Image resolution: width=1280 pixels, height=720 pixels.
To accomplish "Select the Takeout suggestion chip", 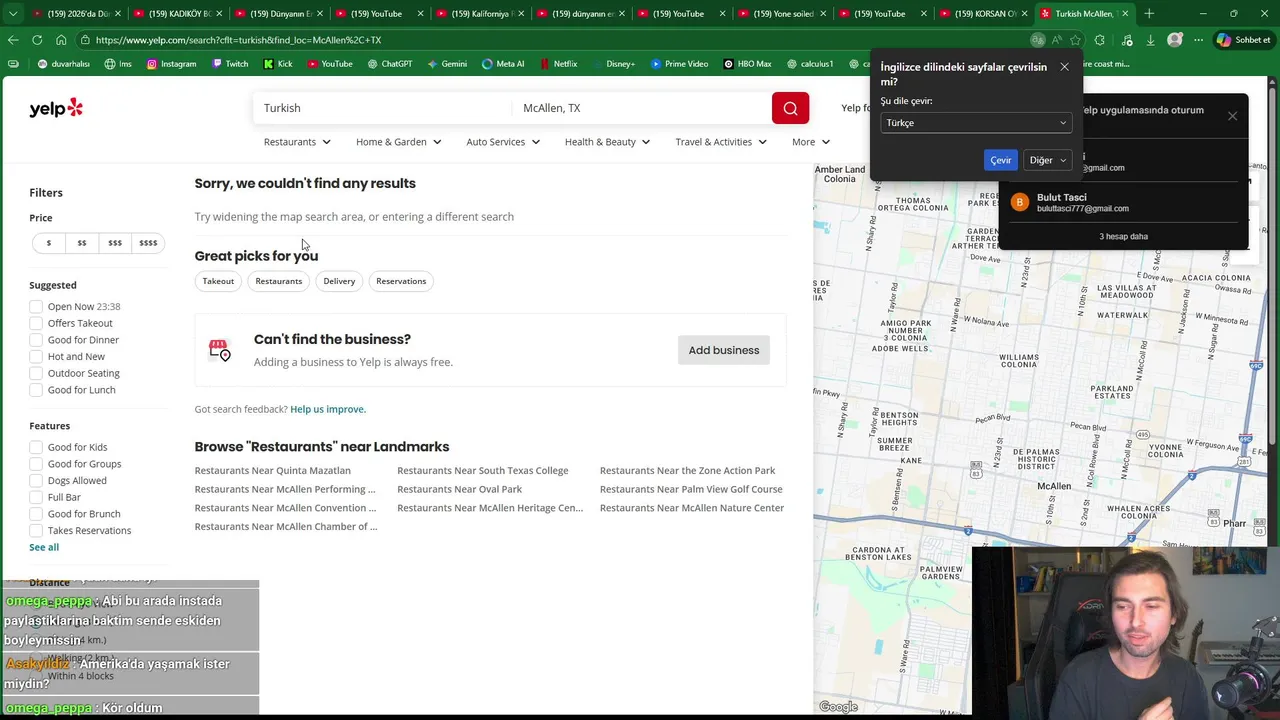I will pyautogui.click(x=218, y=281).
